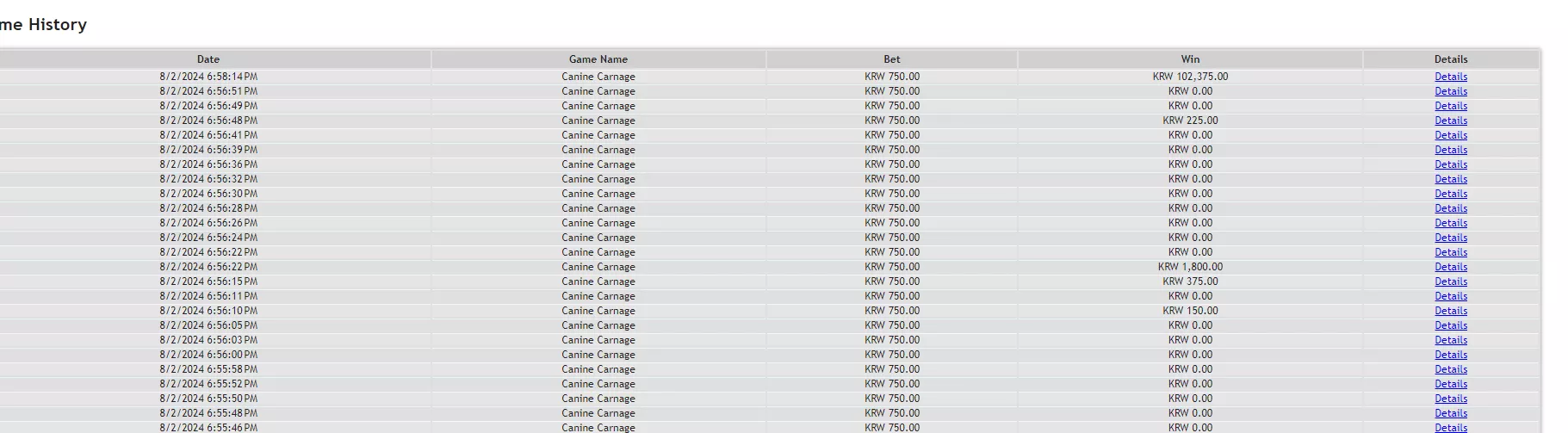Screen dimensions: 1568x433
Task: Show Details for the 6:56:30 PM bet
Action: tap(1450, 194)
